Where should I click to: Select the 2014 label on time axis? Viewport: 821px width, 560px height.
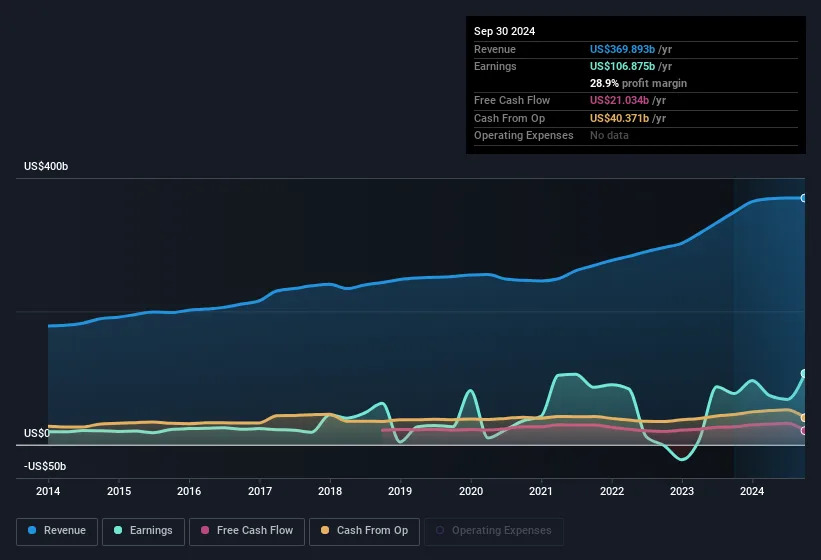pos(48,491)
